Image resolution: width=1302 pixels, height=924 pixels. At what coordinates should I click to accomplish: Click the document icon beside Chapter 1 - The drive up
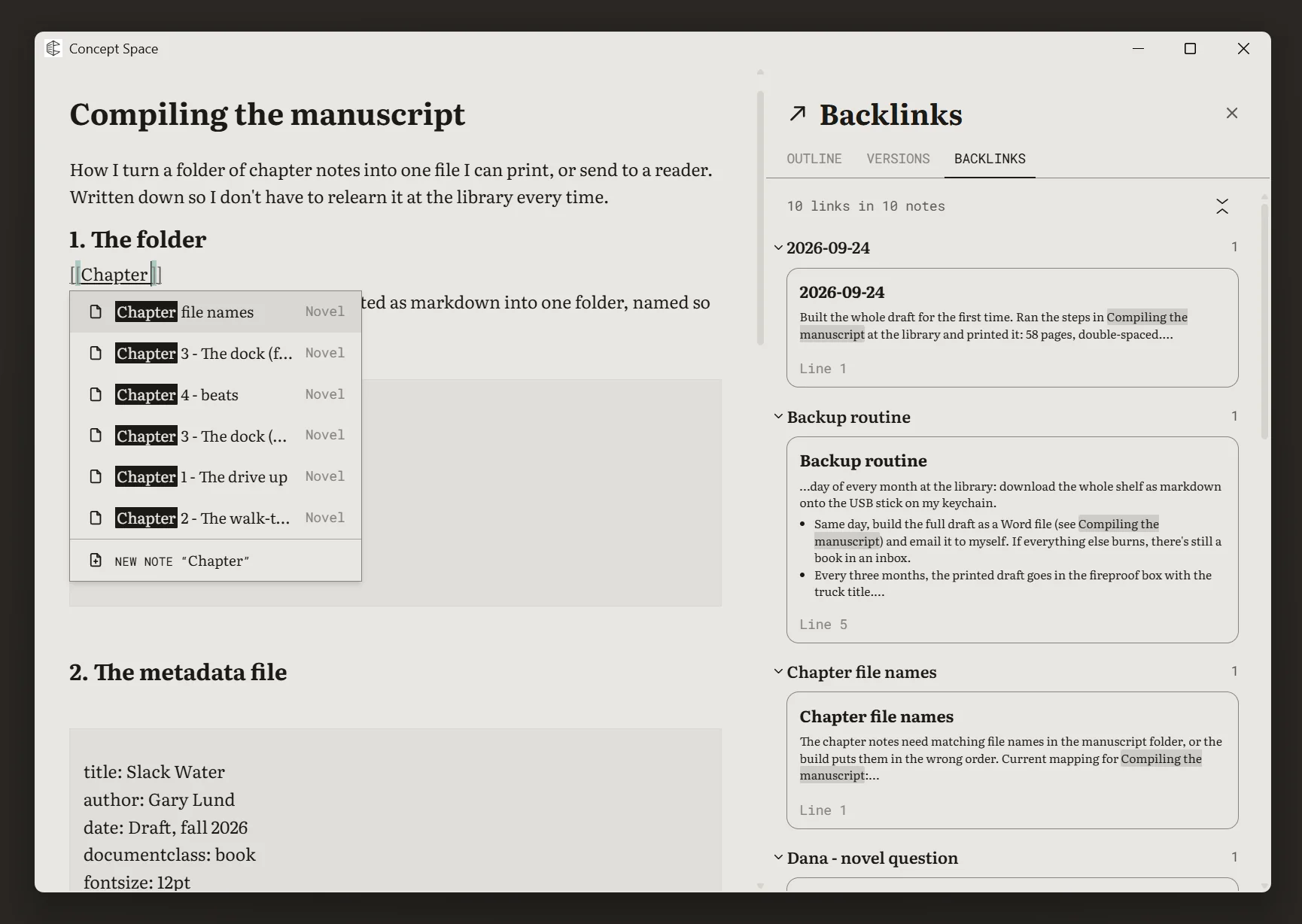tap(96, 476)
